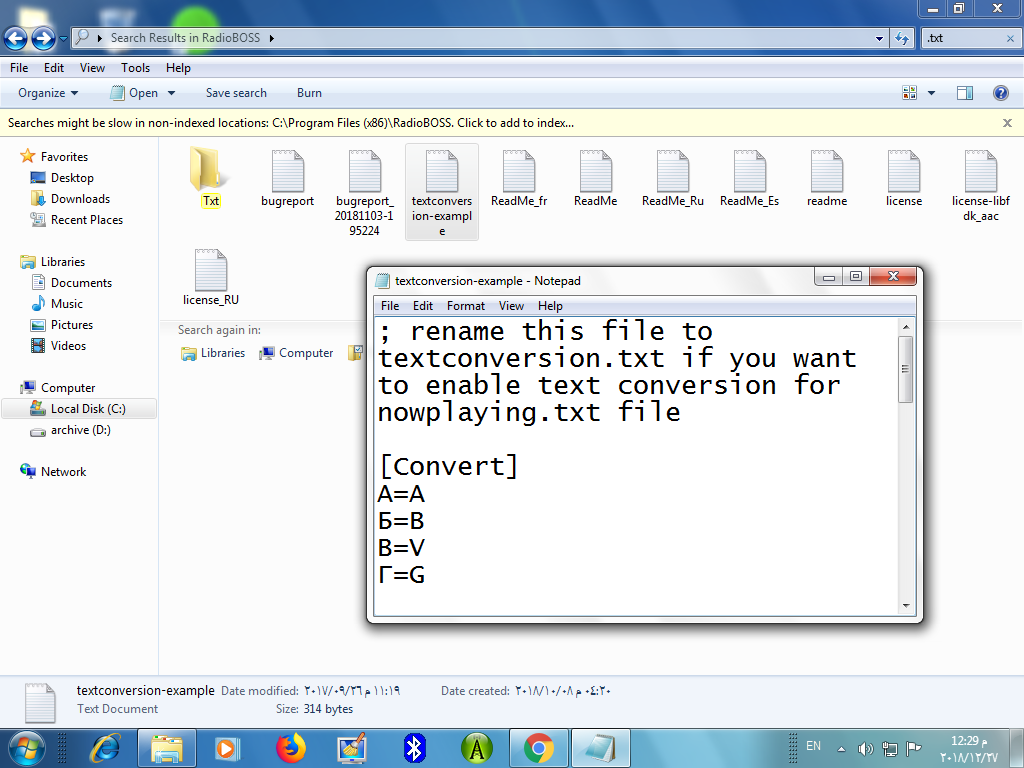Select Recent Places in sidebar

[x=77, y=220]
